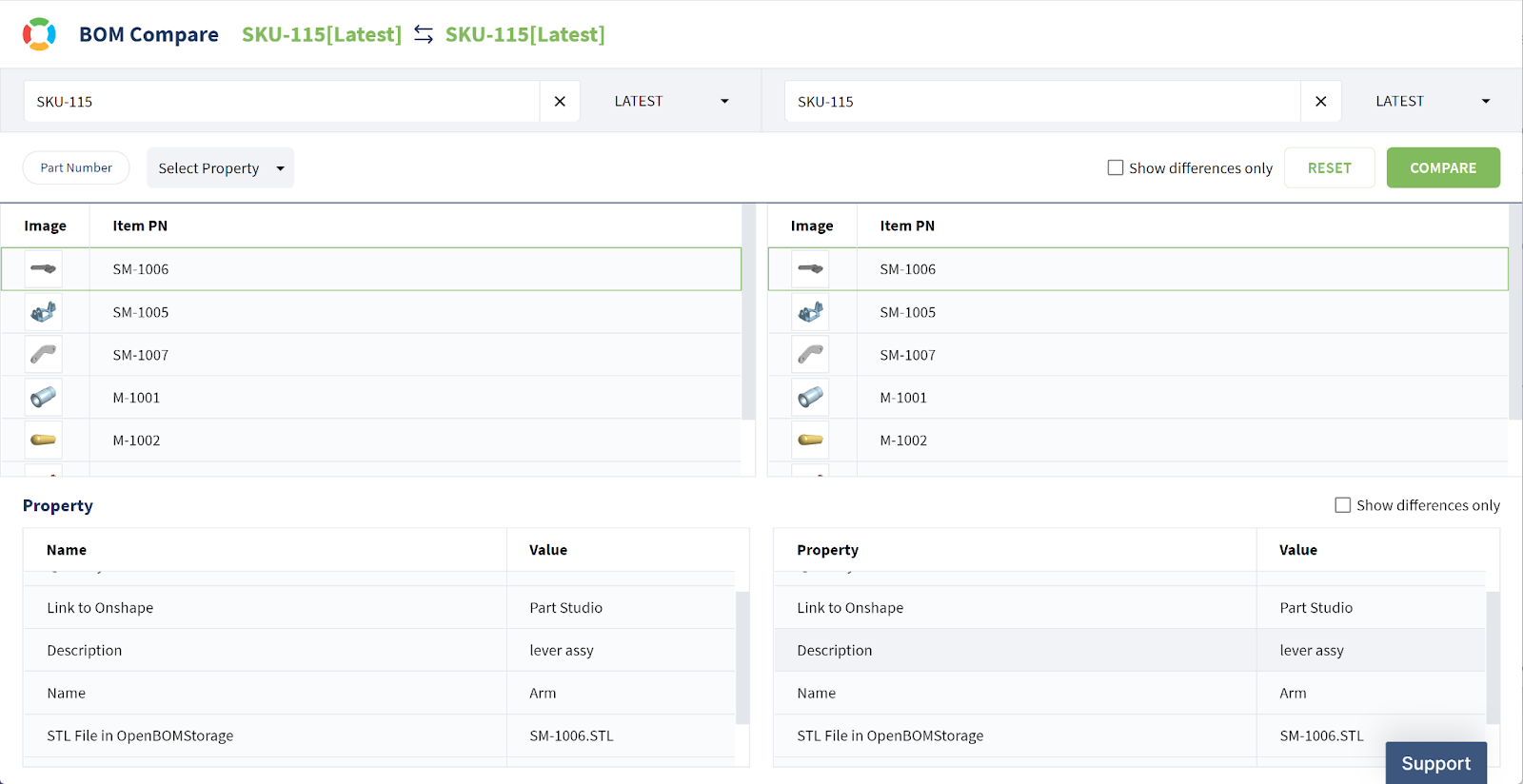The image size is (1523, 784).
Task: Select SM-1005 row in left table
Action: coord(371,312)
